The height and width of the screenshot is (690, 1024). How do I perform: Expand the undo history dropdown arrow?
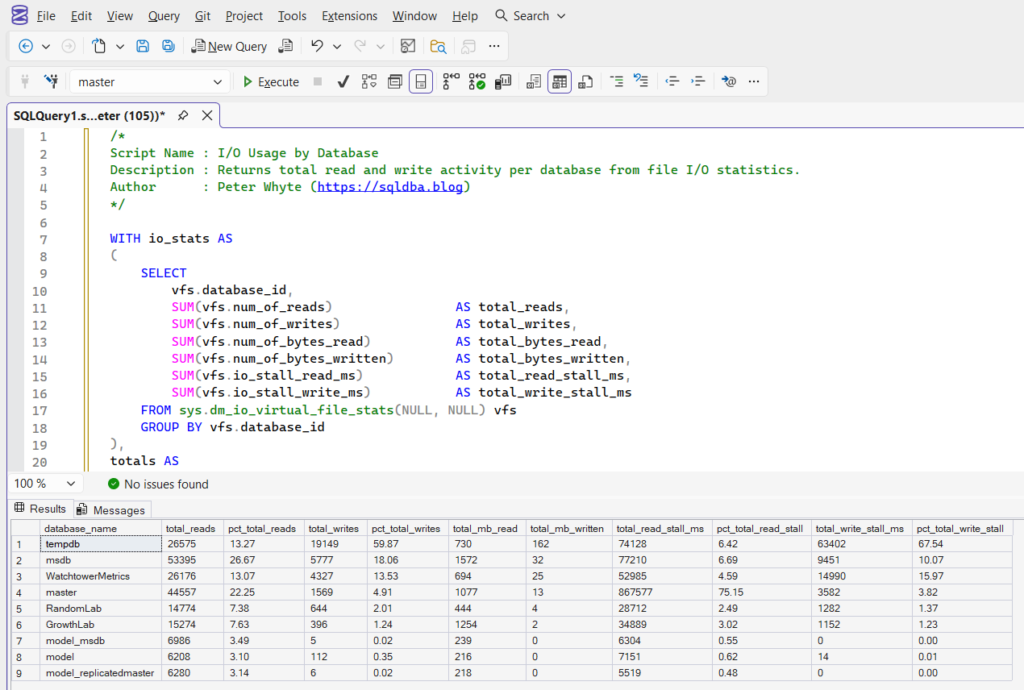335,46
